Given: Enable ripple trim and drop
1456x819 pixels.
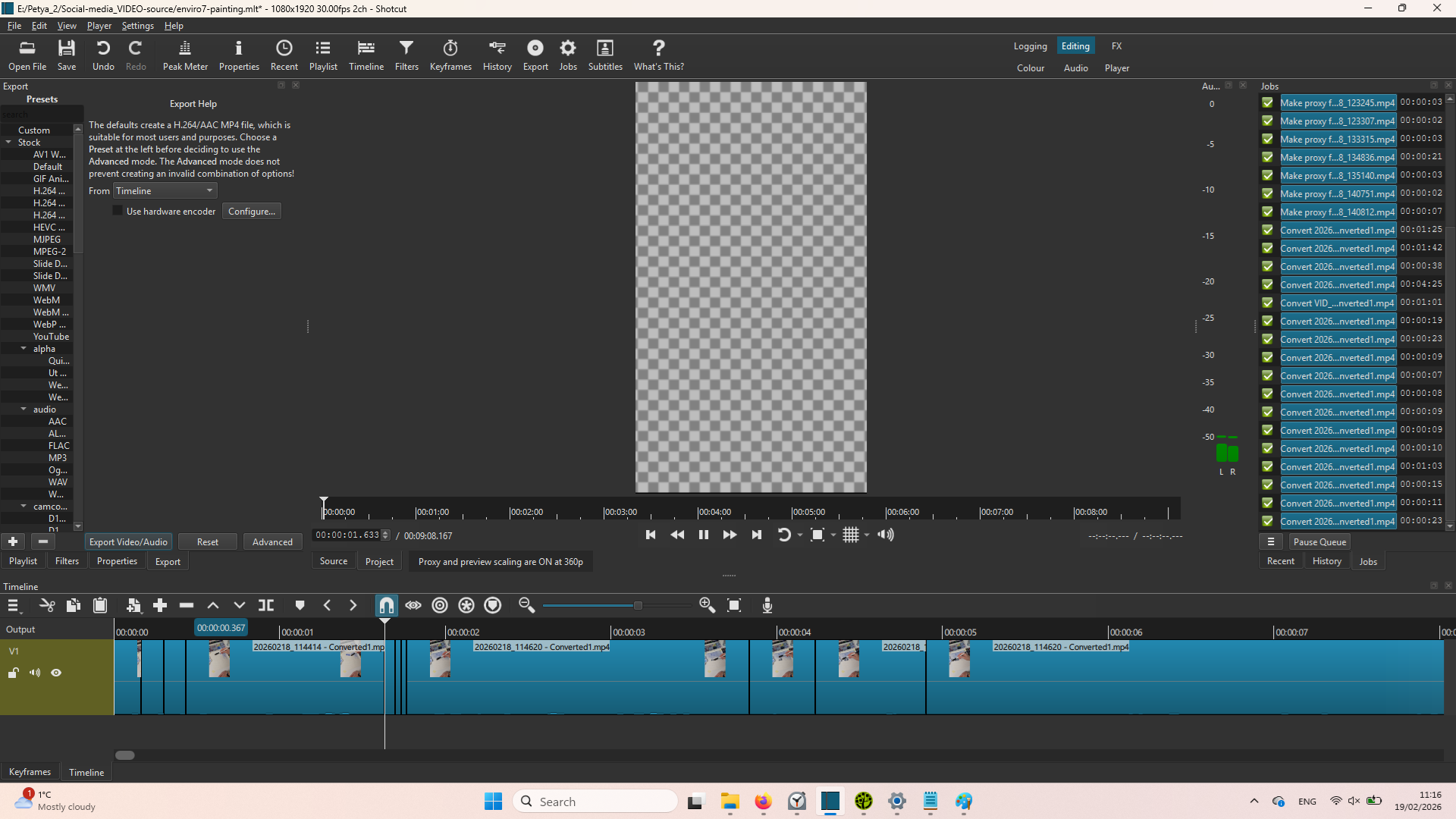Looking at the screenshot, I should tap(440, 605).
